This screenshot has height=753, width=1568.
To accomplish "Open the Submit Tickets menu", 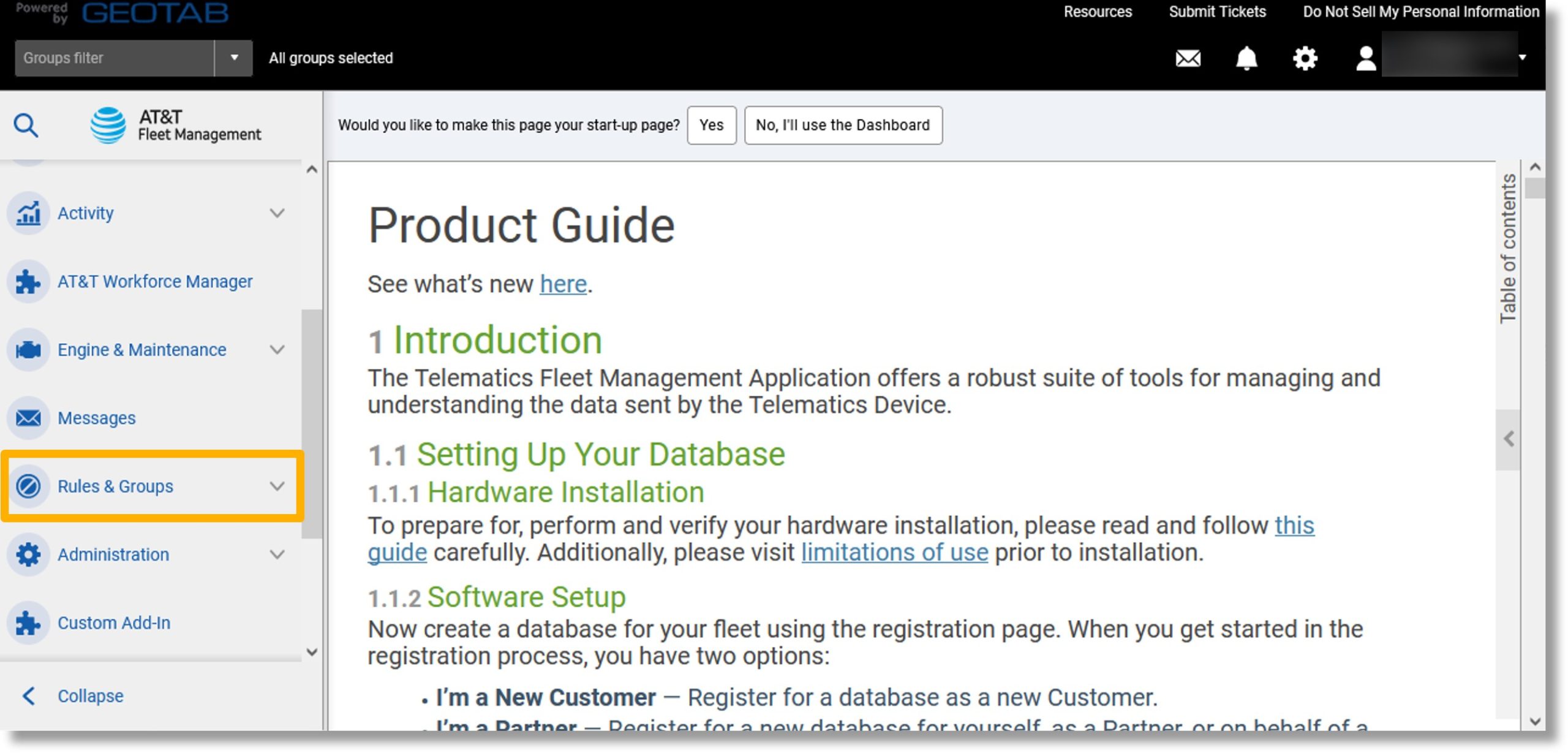I will coord(1217,12).
